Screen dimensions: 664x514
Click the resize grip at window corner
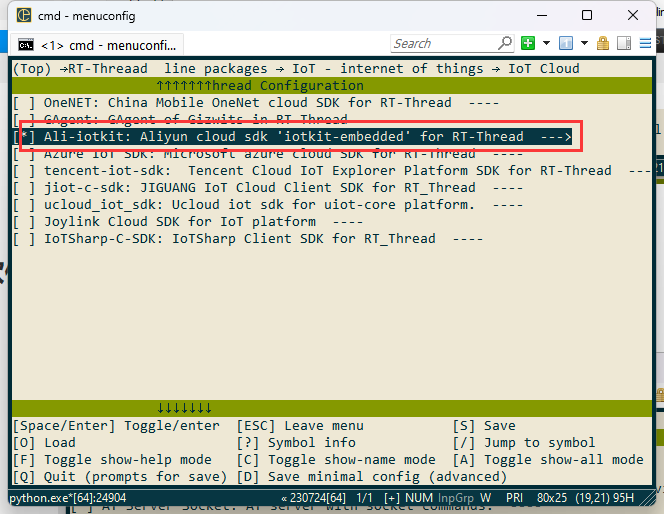(x=648, y=499)
